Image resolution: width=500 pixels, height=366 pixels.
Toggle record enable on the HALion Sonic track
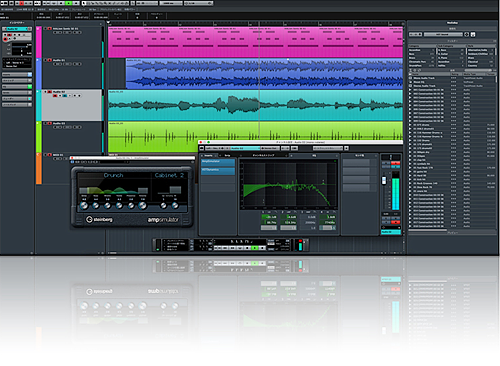[50, 29]
